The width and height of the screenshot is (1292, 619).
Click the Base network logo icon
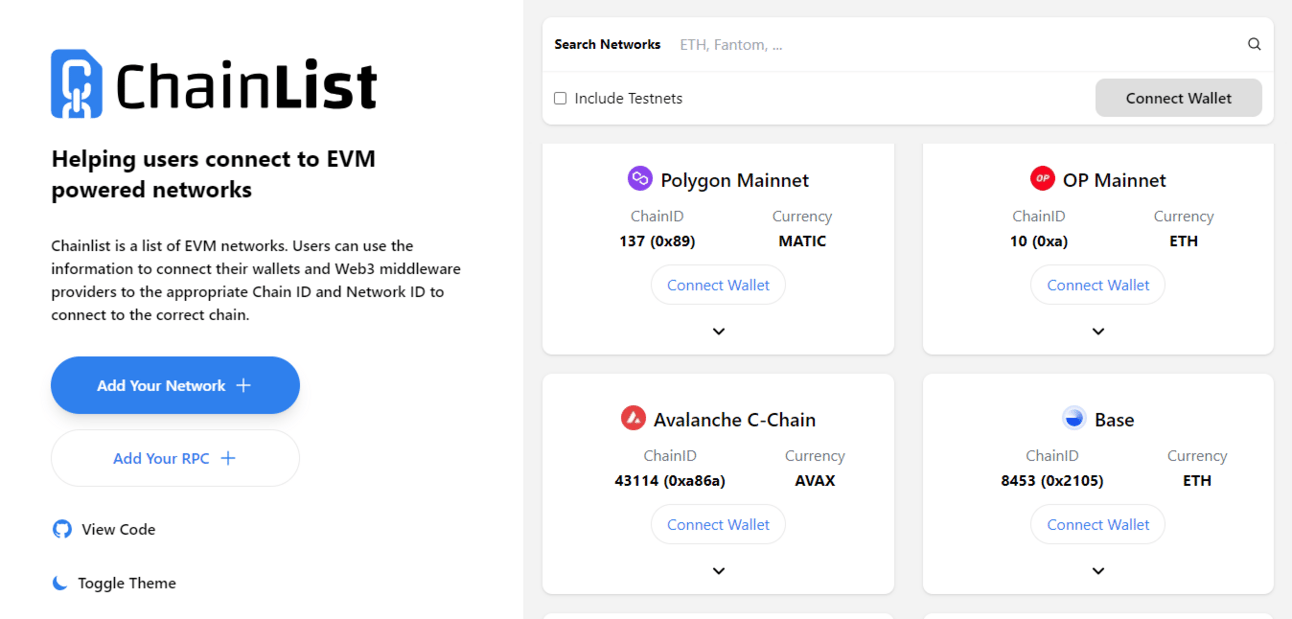[x=1074, y=418]
